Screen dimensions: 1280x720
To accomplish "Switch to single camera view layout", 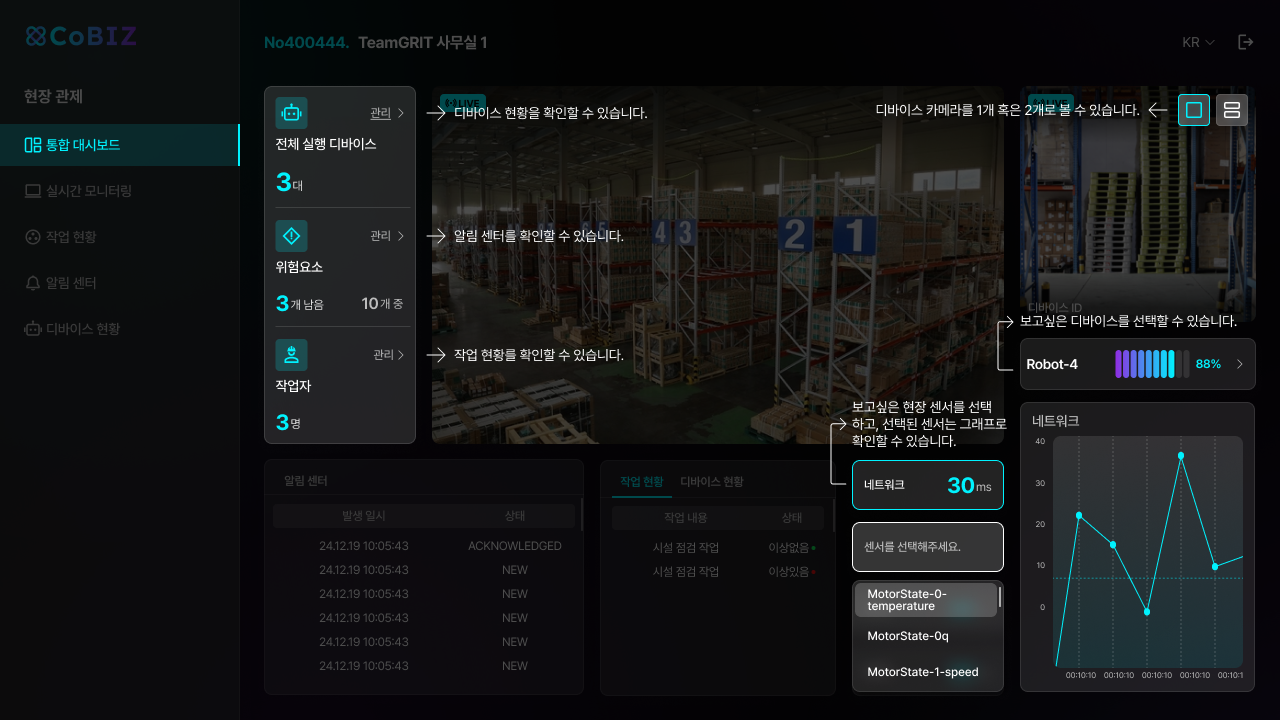I will pyautogui.click(x=1194, y=110).
